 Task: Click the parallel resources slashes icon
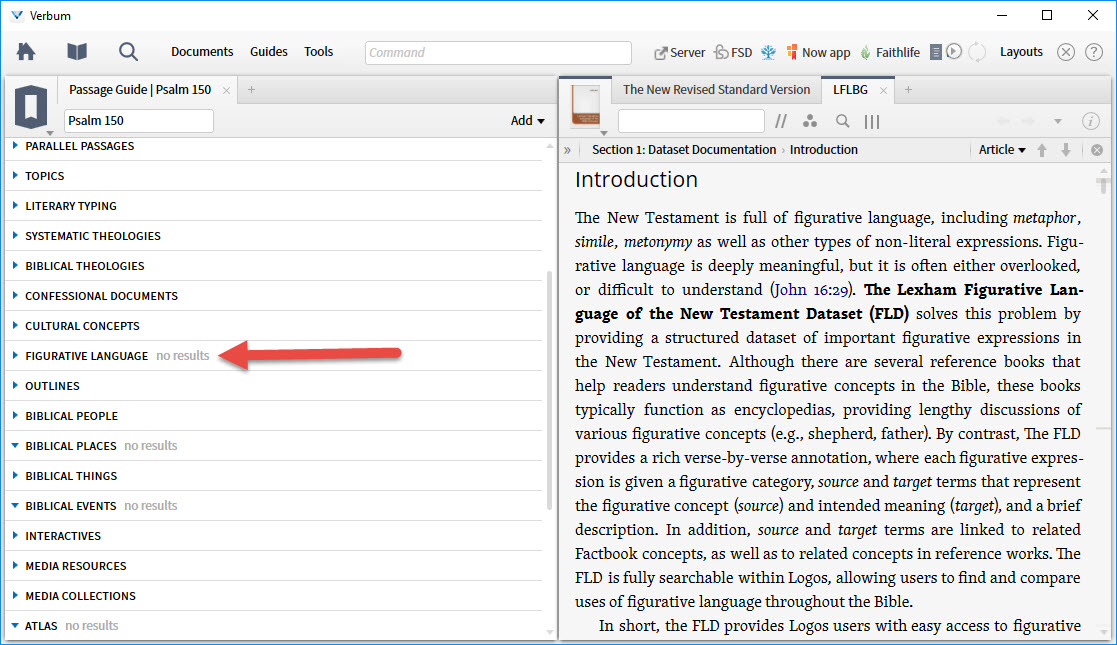(x=781, y=121)
